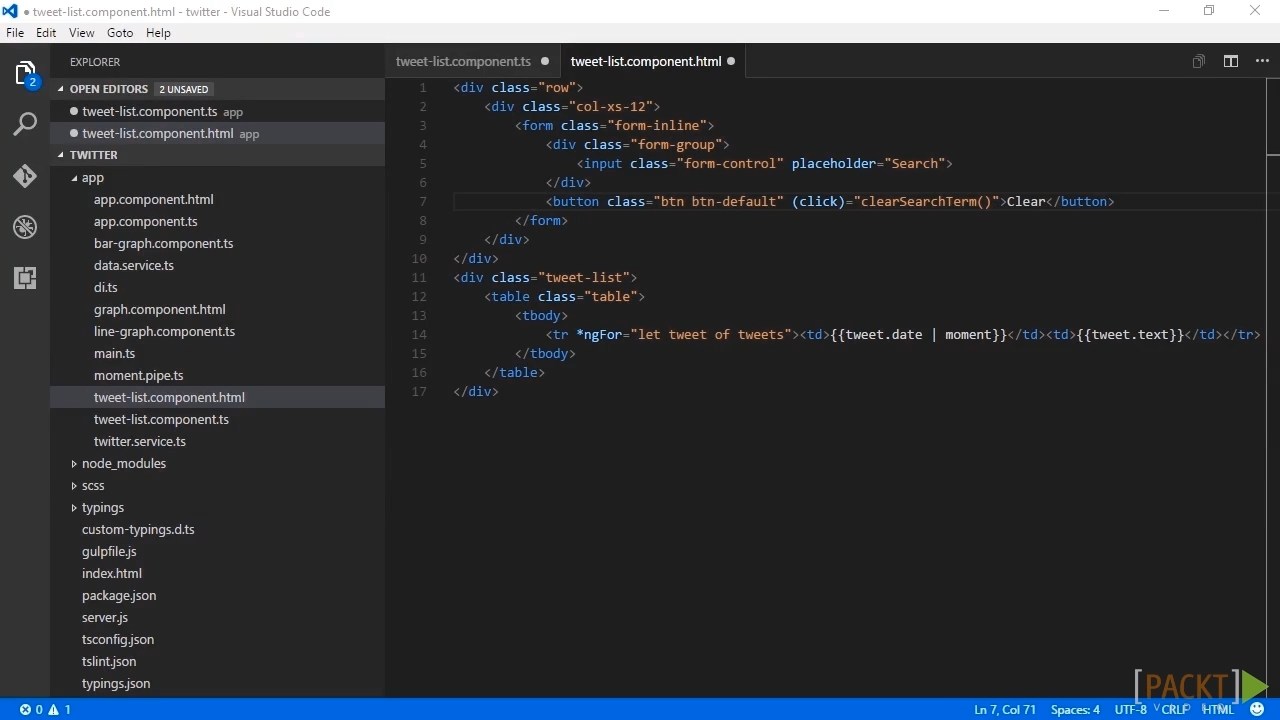Open the Edit menu
Image resolution: width=1280 pixels, height=720 pixels.
coord(46,33)
